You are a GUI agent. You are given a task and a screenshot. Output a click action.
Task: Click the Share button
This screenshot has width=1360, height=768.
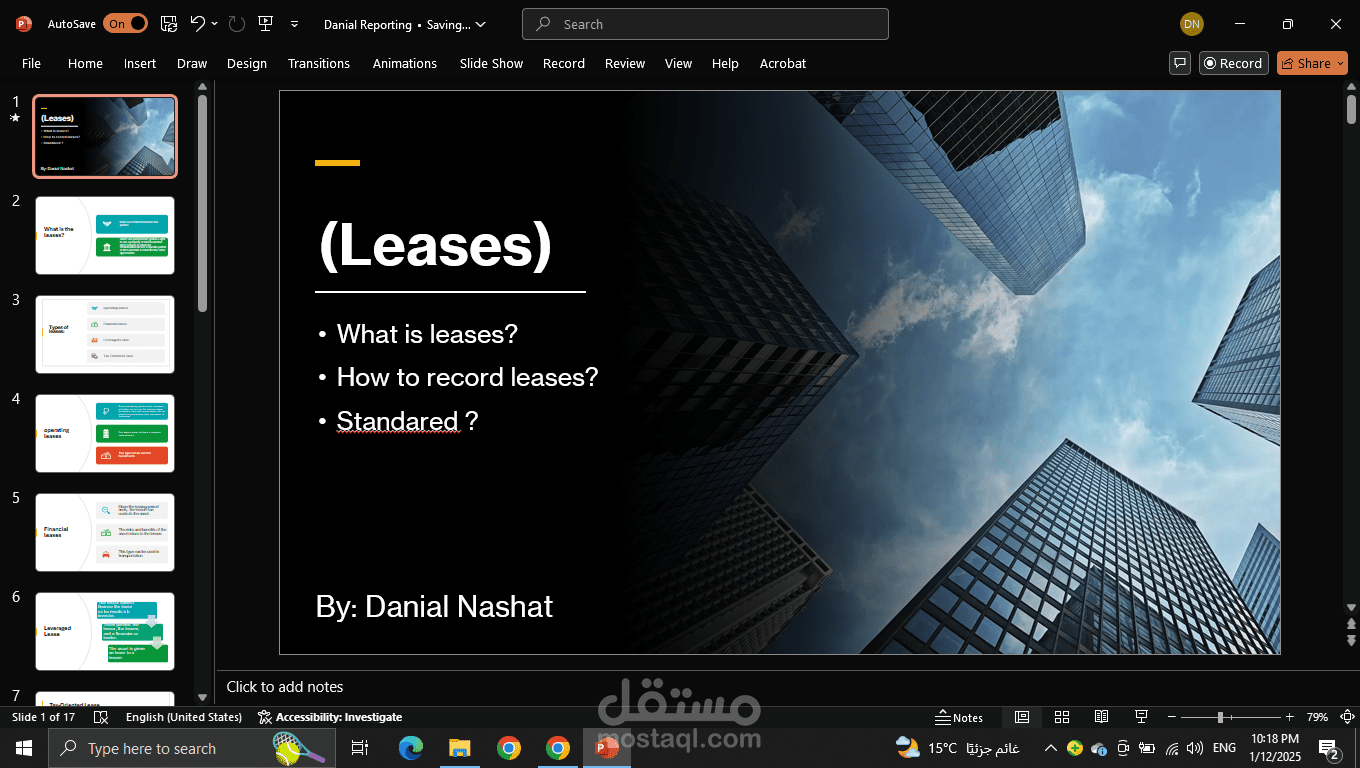[1312, 63]
